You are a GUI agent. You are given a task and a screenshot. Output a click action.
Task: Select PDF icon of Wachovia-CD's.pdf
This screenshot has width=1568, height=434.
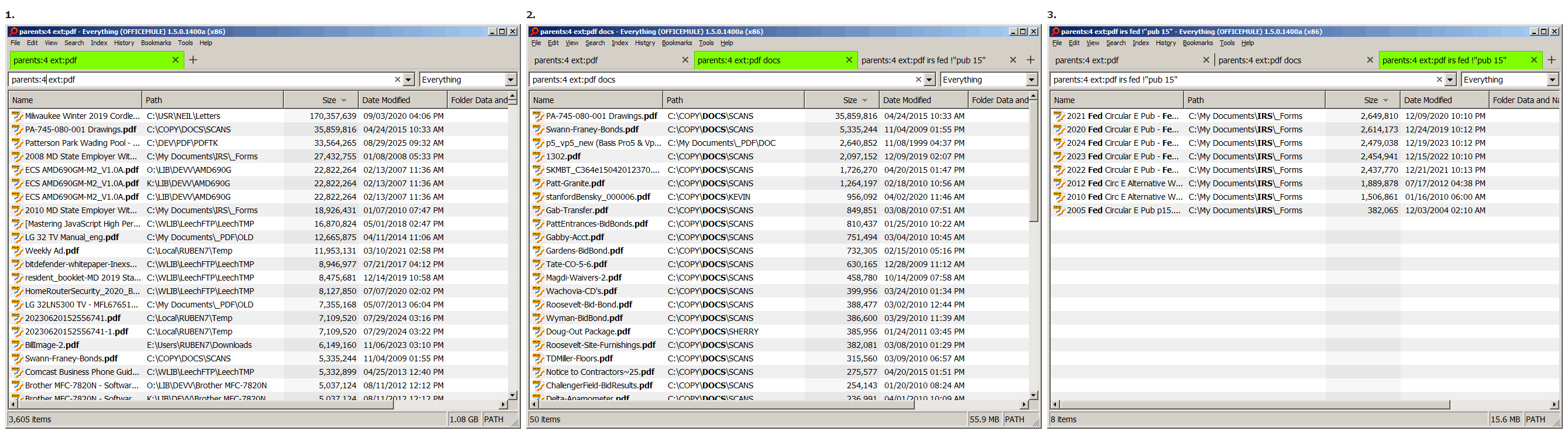(538, 291)
